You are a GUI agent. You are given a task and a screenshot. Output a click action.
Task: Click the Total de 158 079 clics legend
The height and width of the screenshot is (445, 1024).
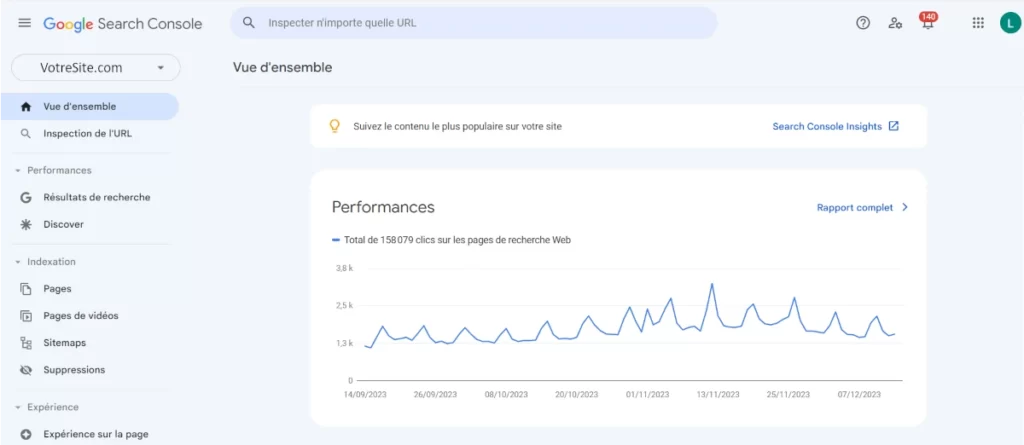[x=452, y=240]
